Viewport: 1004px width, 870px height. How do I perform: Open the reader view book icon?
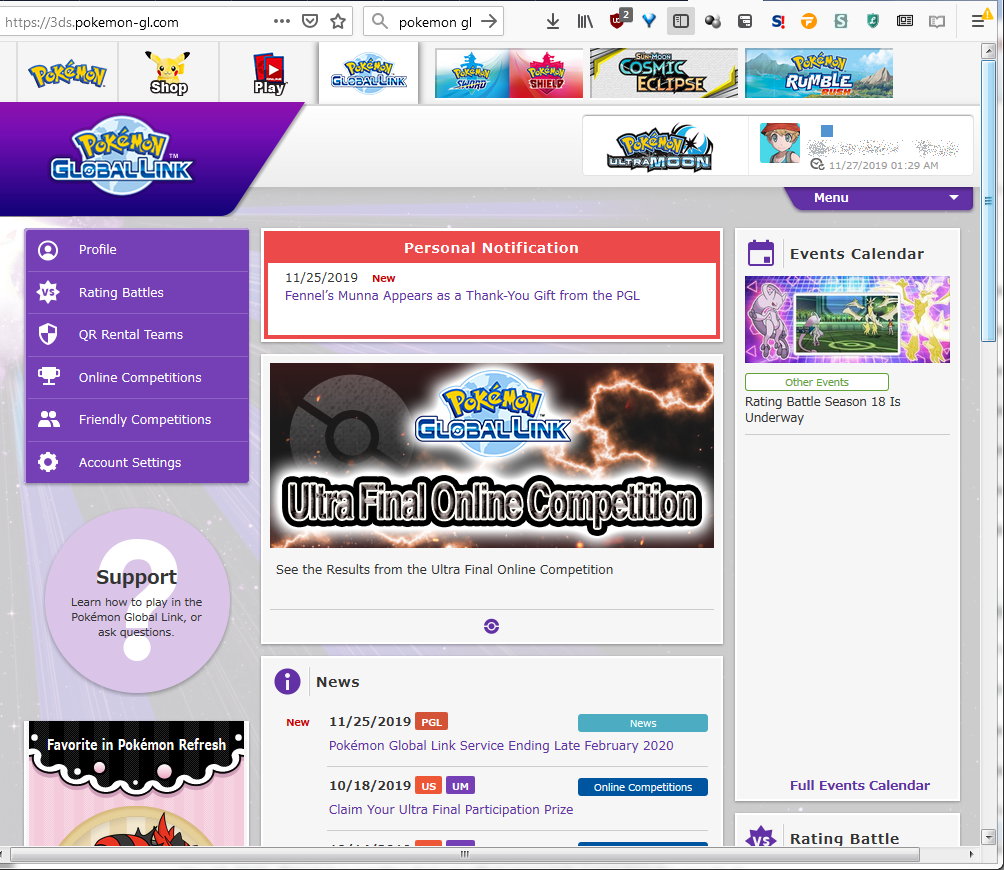click(x=937, y=22)
